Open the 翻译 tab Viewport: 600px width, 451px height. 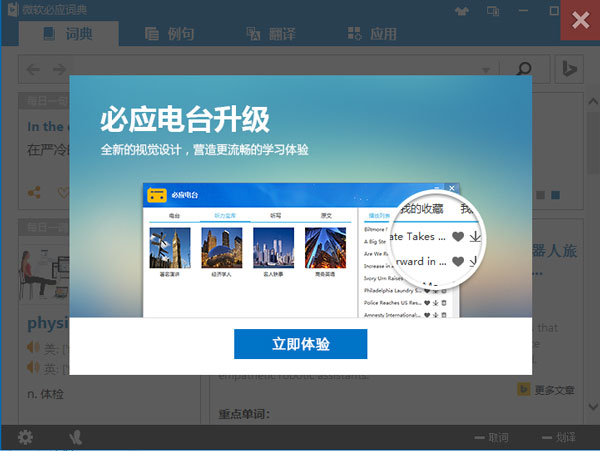pos(271,34)
